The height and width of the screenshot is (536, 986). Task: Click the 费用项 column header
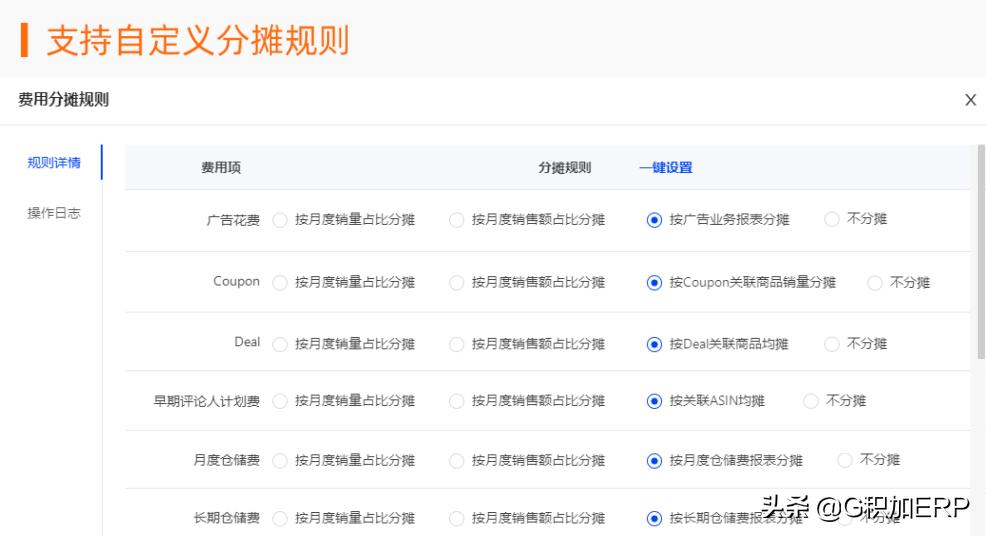click(221, 167)
